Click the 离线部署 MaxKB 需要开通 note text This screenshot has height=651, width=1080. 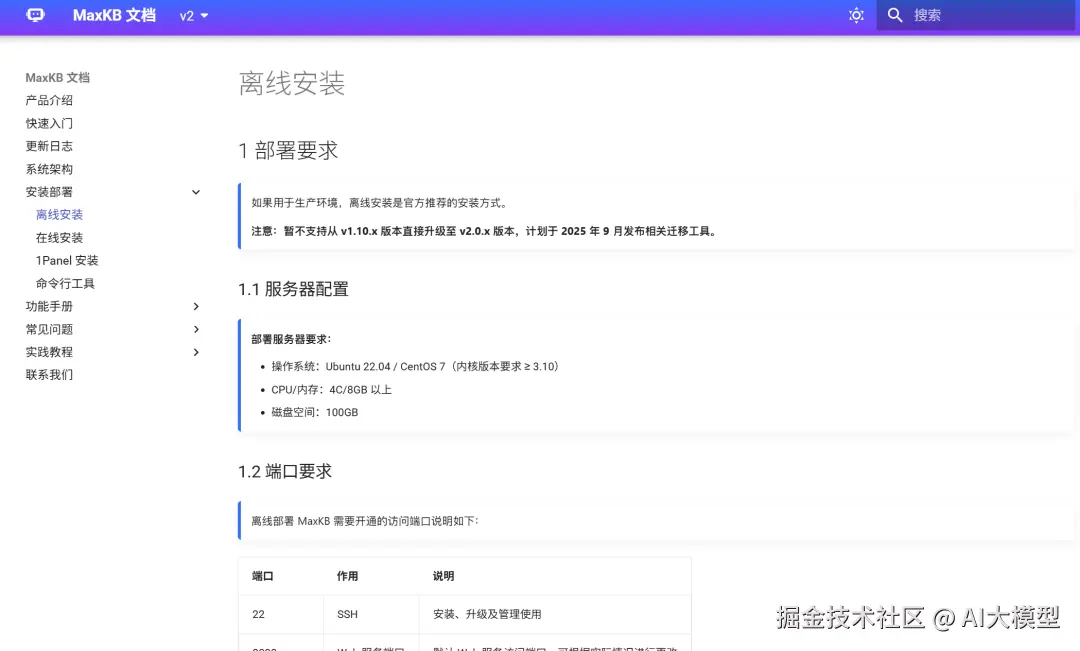point(364,521)
